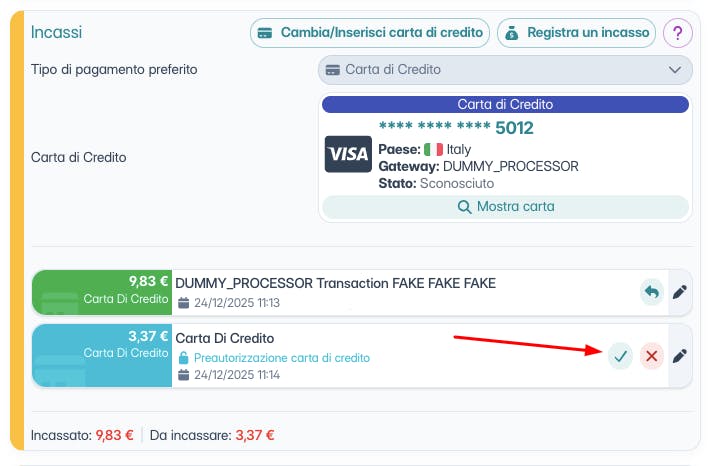Cancel the preauthorization with the red X
This screenshot has width=711, height=466.
pos(652,355)
